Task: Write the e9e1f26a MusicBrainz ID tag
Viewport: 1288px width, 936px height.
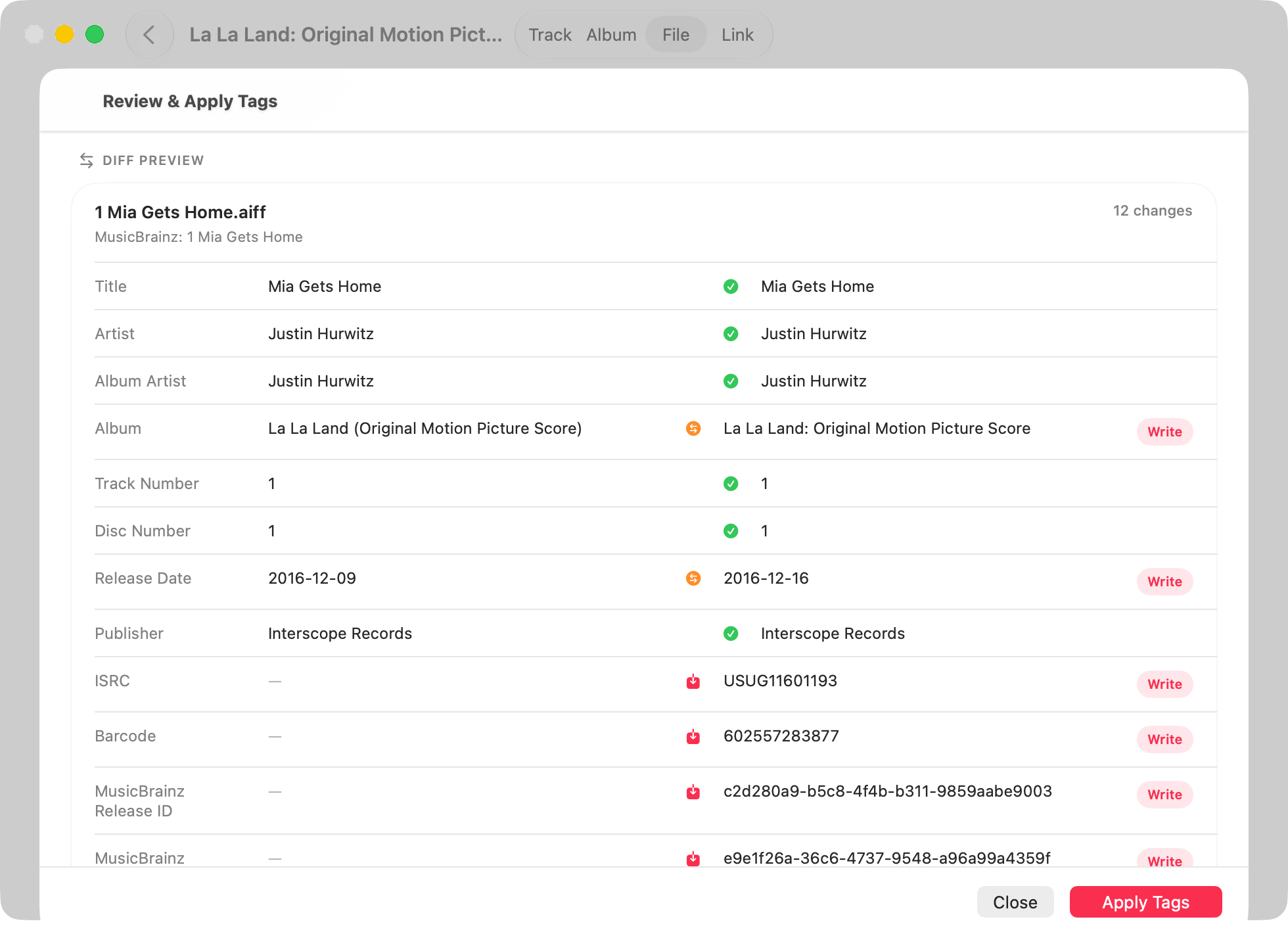Action: [1164, 858]
